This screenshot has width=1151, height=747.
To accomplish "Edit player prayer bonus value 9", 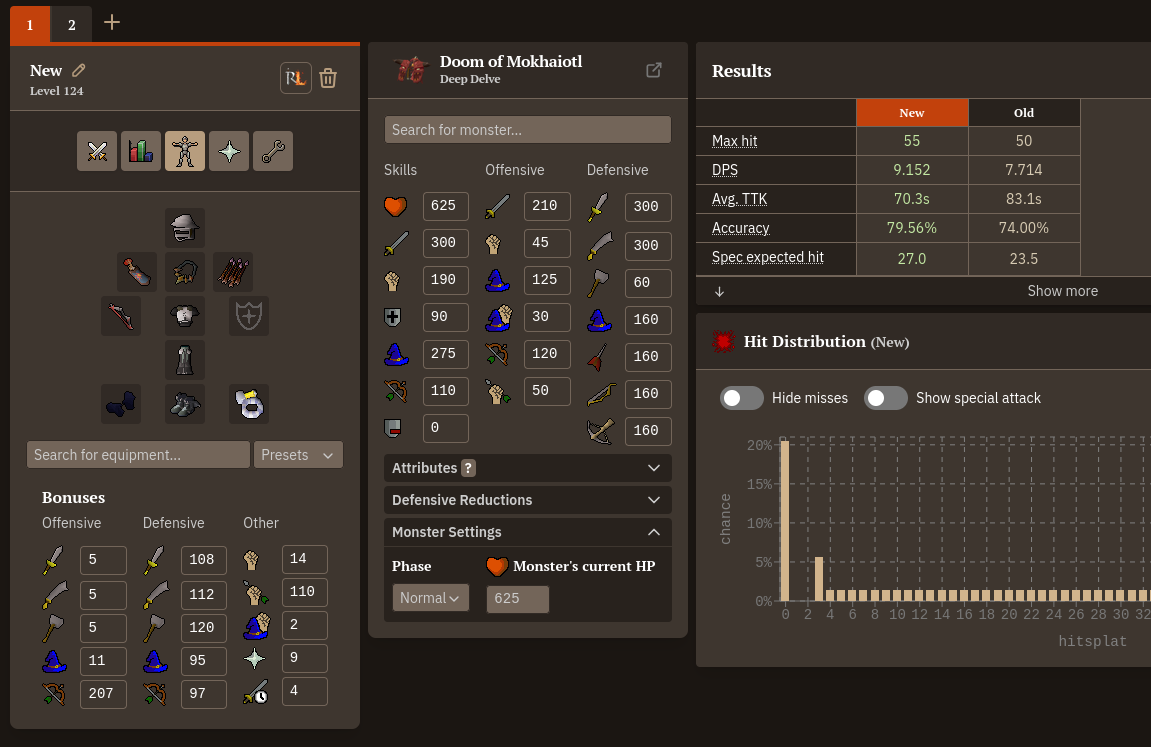I will pos(305,657).
